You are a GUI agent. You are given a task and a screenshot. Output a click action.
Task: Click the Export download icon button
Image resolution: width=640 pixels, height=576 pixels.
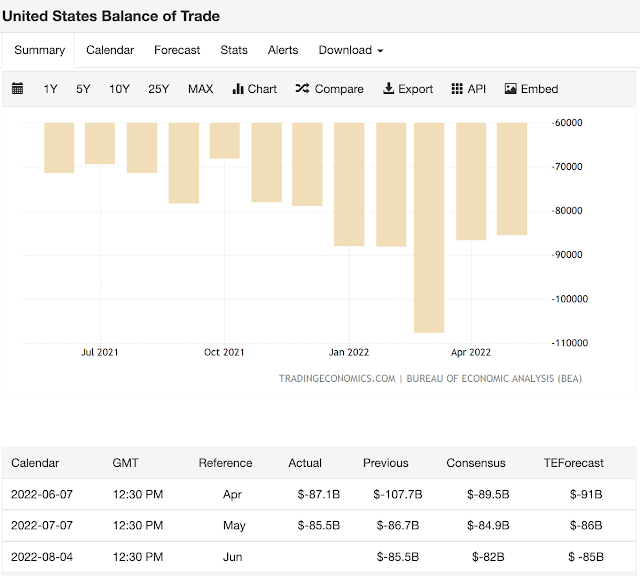click(x=408, y=89)
